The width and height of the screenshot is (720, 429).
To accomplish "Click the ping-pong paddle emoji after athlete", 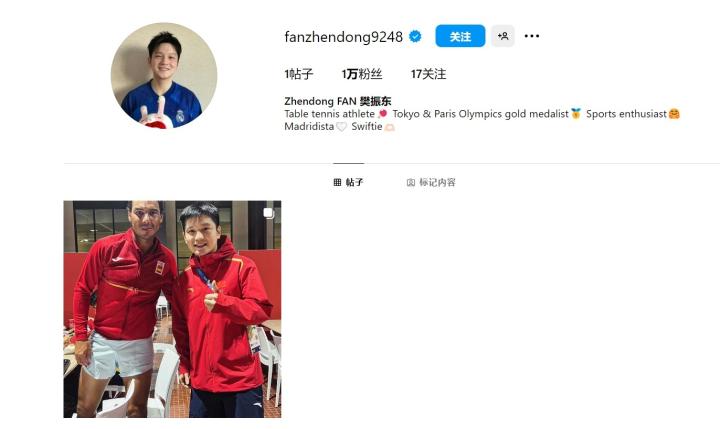I will [382, 113].
